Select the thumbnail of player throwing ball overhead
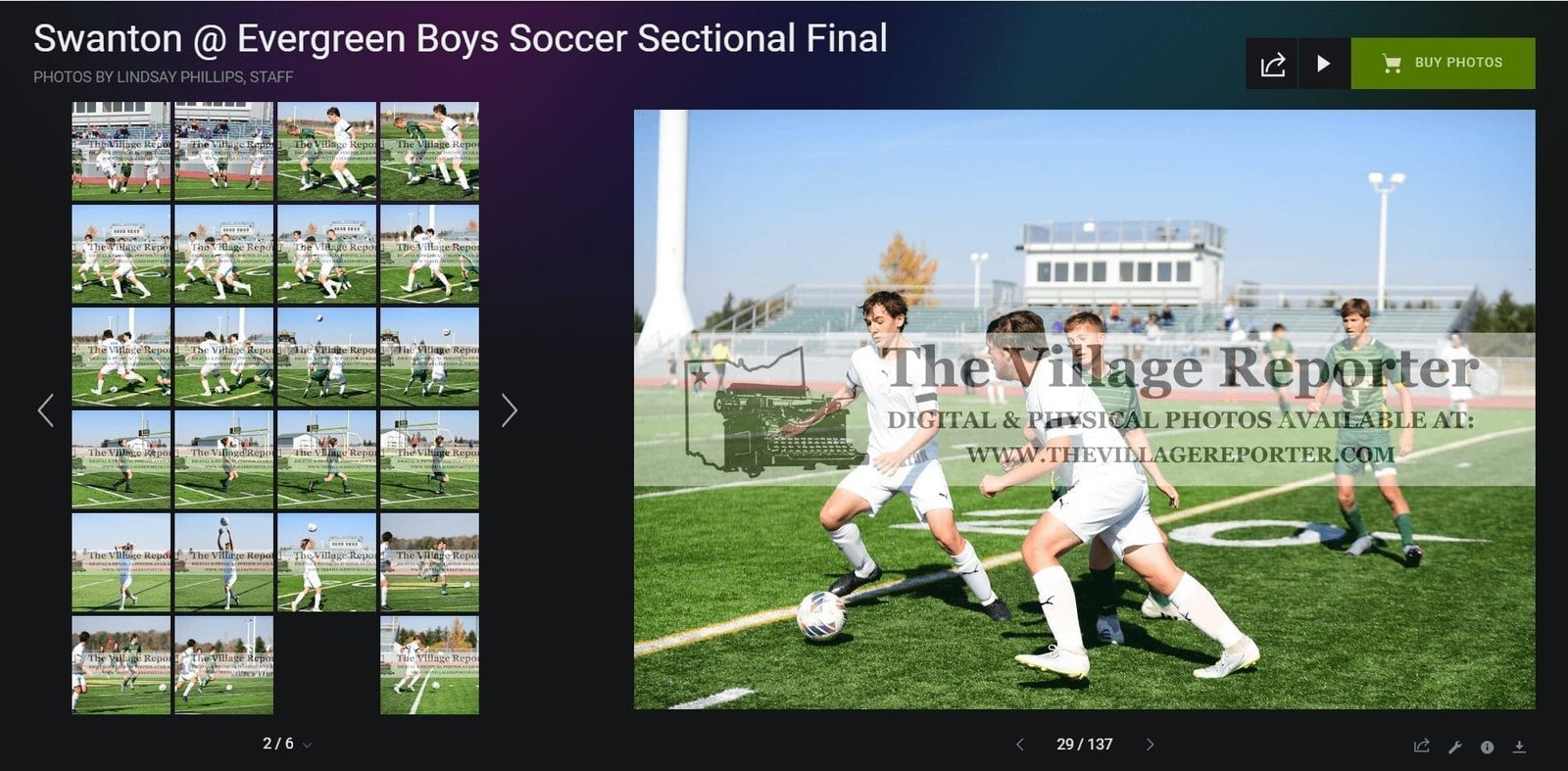Screen dimensions: 1568x771 (223, 562)
